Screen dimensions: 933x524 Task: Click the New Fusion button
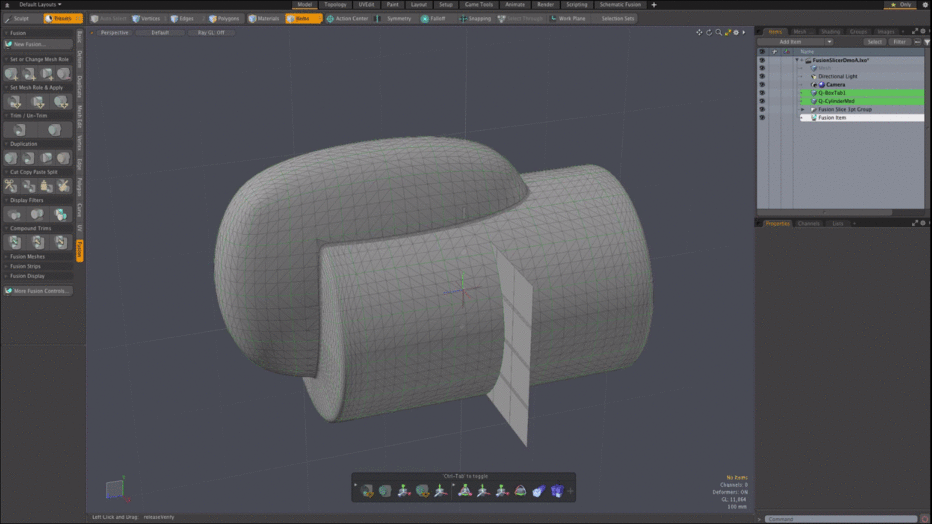tap(29, 45)
